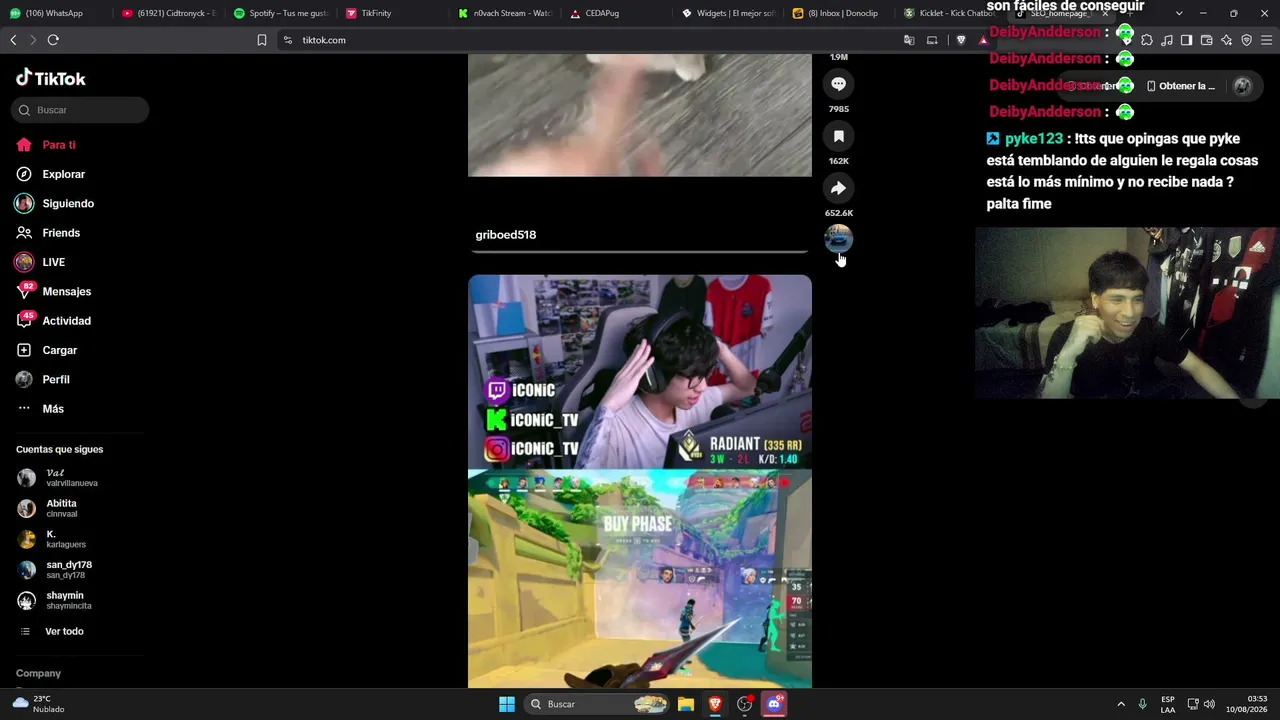Click the tiktok.com address bar

tap(590, 40)
